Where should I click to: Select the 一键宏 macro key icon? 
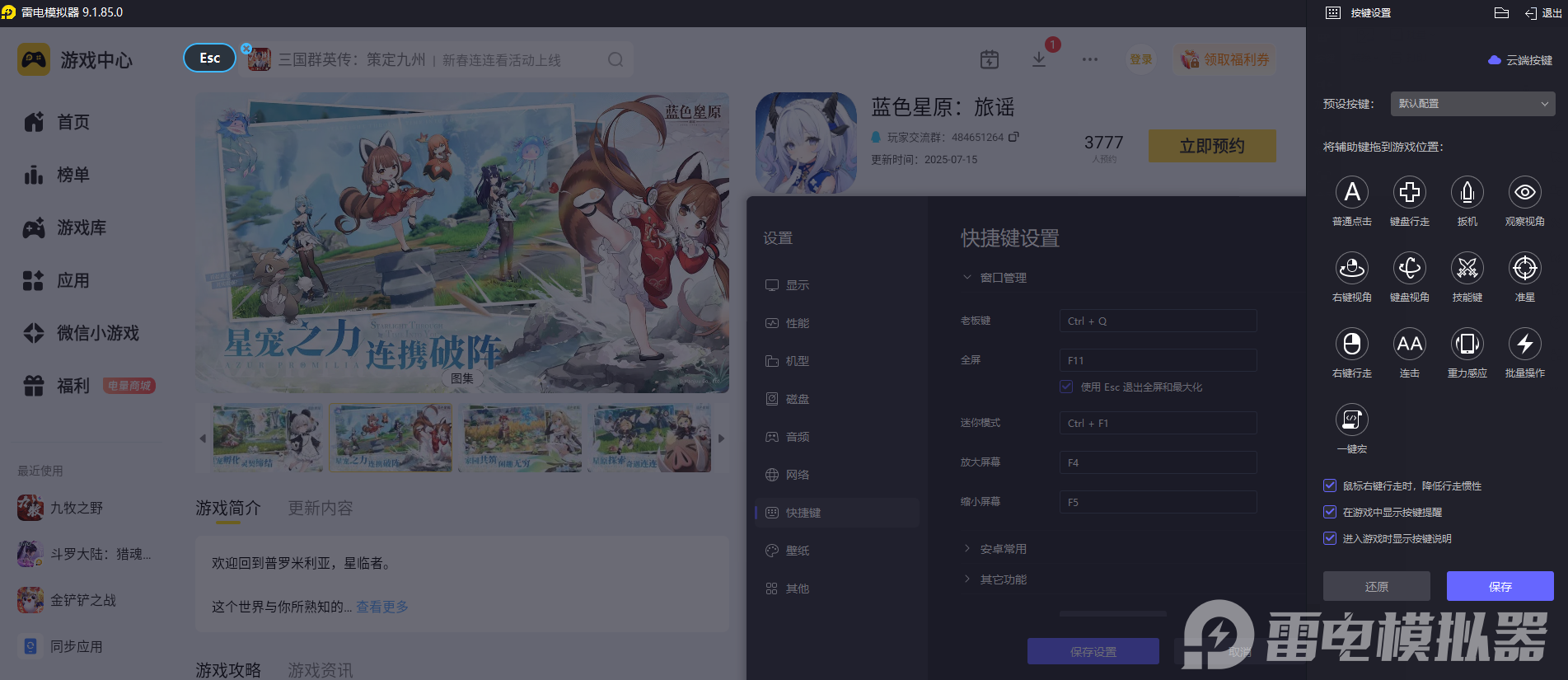tap(1352, 420)
